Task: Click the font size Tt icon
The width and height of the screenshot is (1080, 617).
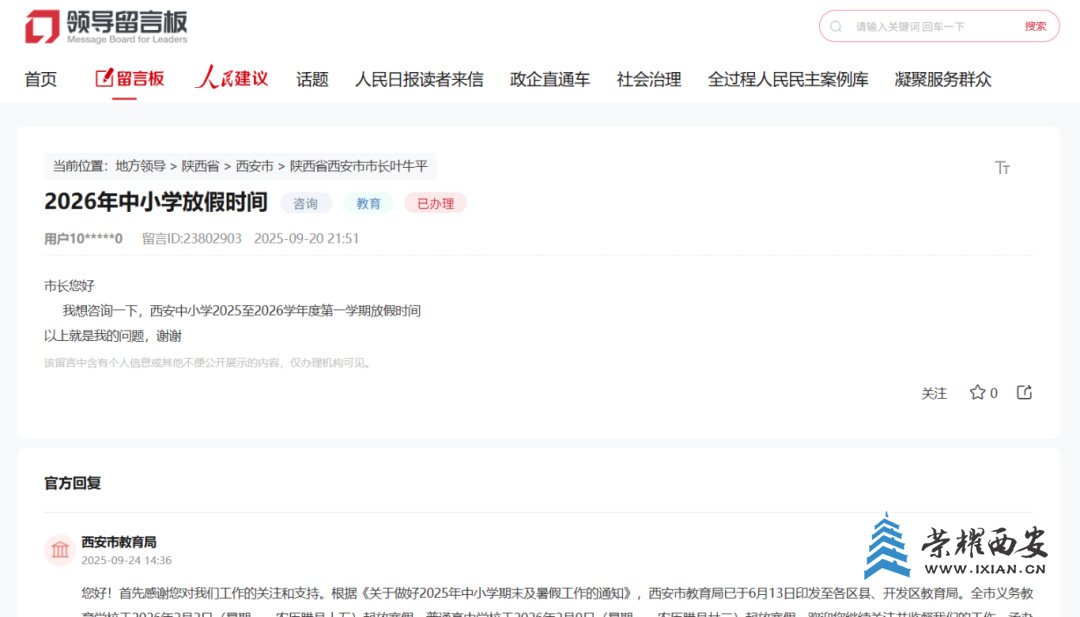Action: click(1002, 167)
